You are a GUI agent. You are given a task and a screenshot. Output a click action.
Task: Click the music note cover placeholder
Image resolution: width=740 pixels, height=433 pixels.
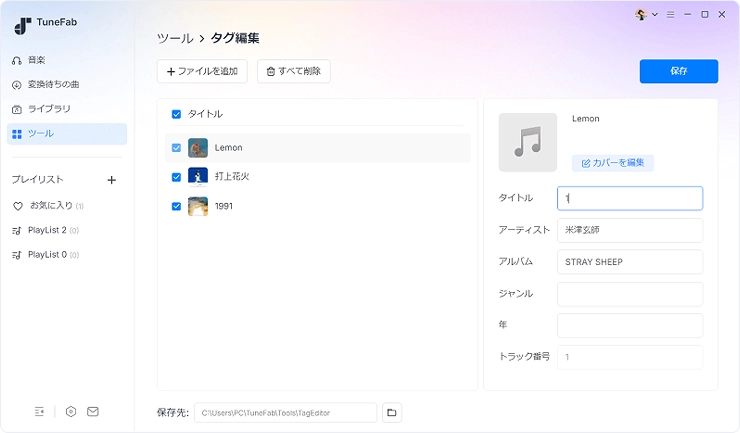[528, 142]
